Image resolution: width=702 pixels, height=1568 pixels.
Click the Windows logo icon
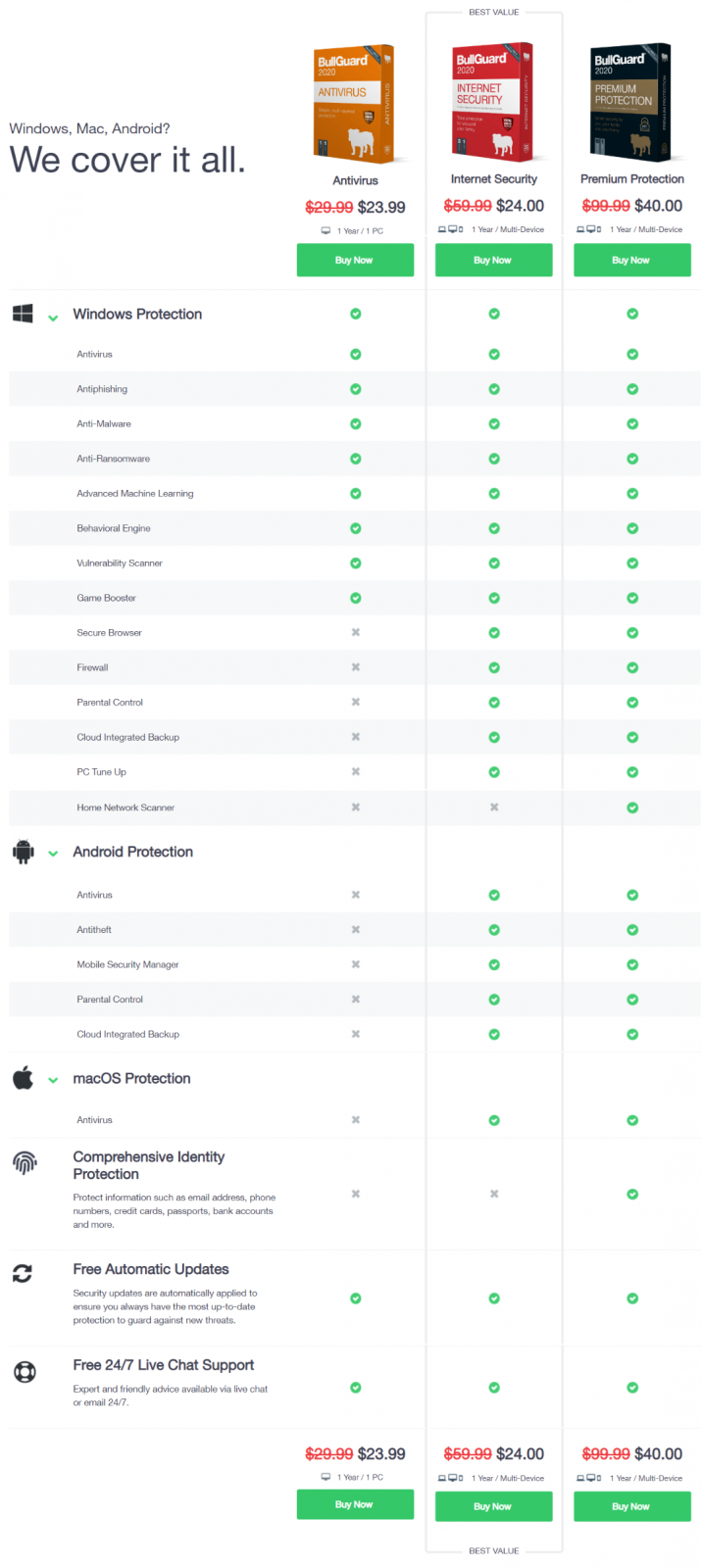23,314
